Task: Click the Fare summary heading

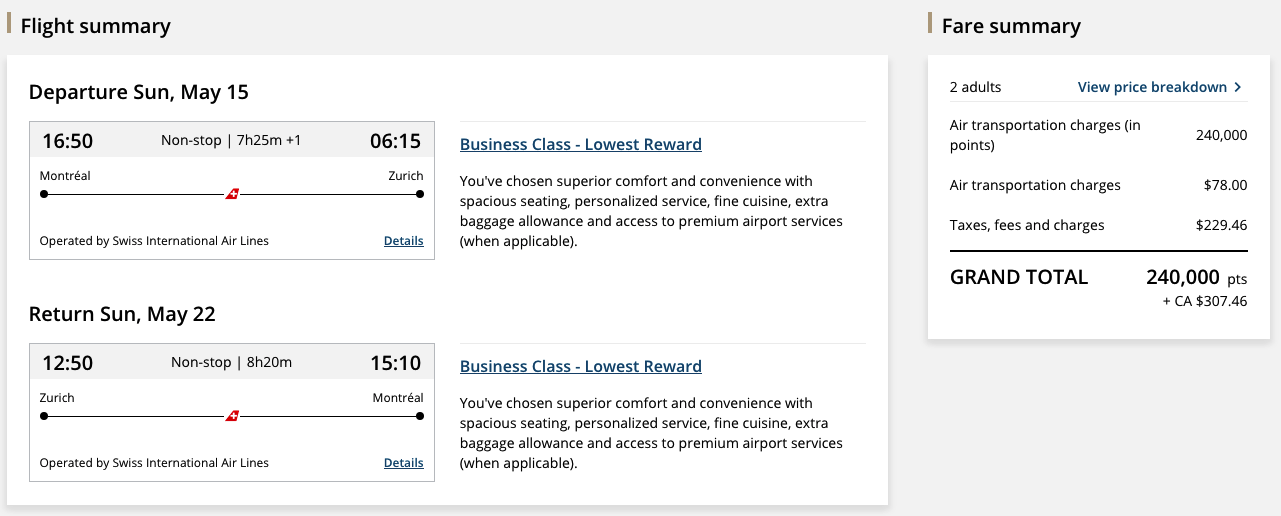Action: pyautogui.click(x=1011, y=26)
